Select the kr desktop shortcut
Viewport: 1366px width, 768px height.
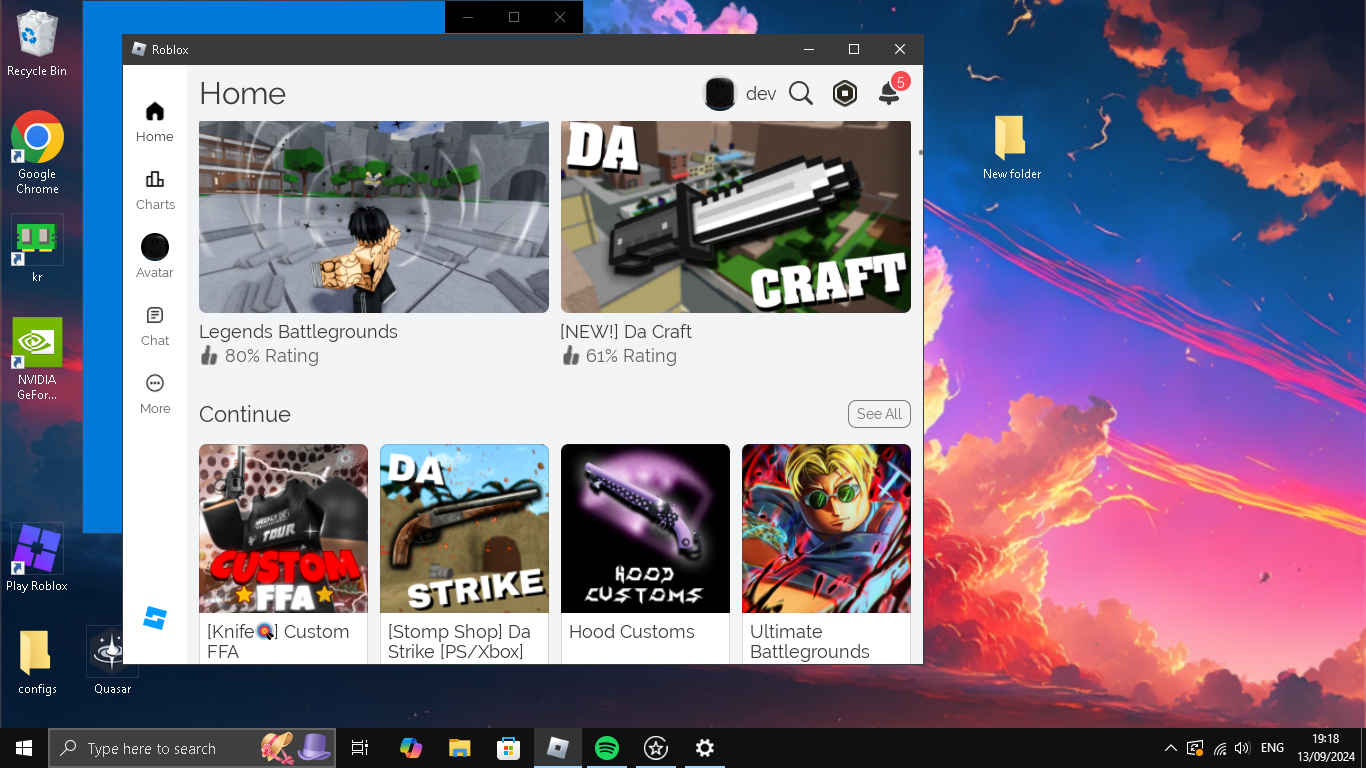coord(37,249)
